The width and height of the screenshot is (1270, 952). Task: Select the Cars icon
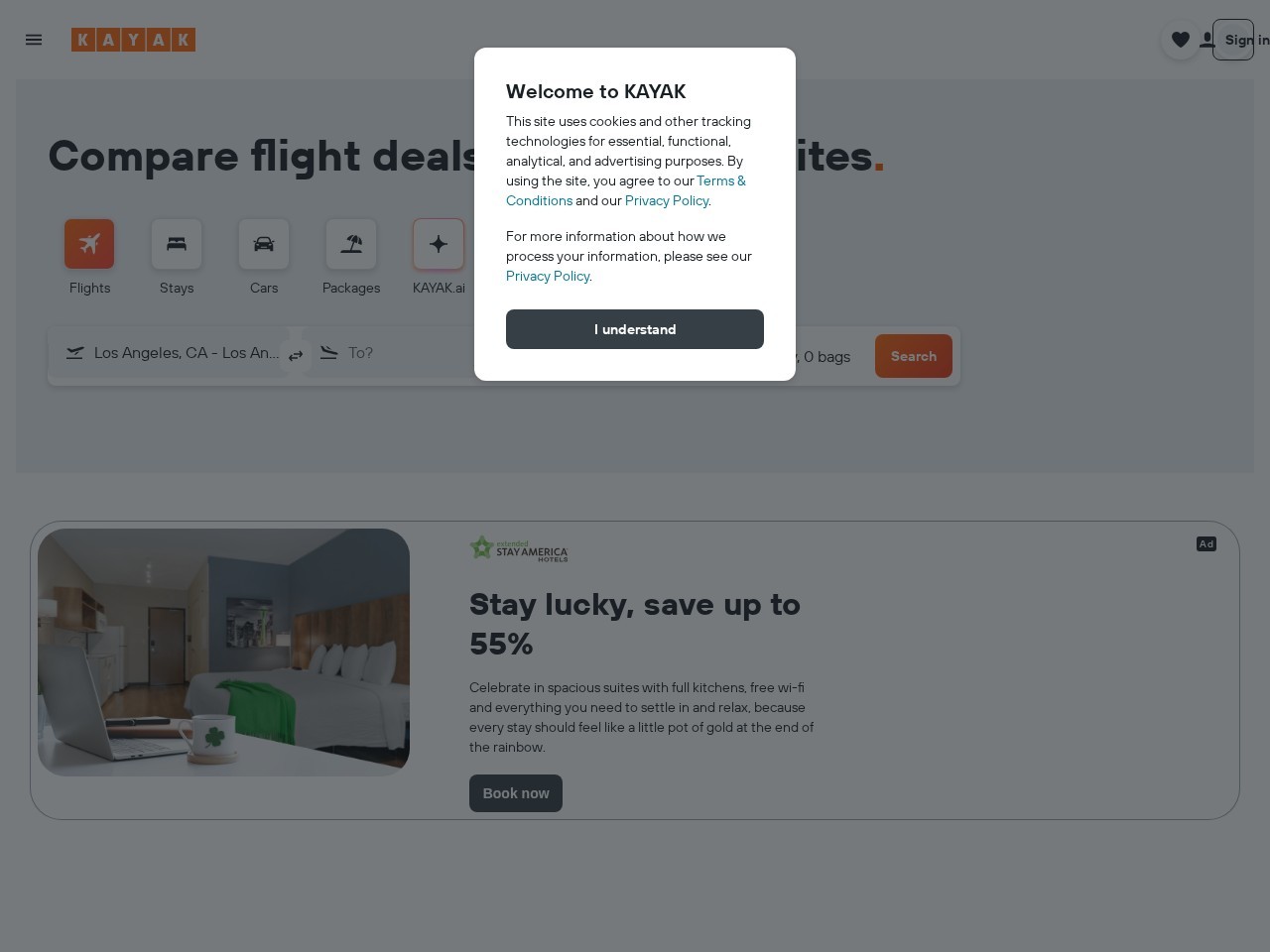[264, 244]
